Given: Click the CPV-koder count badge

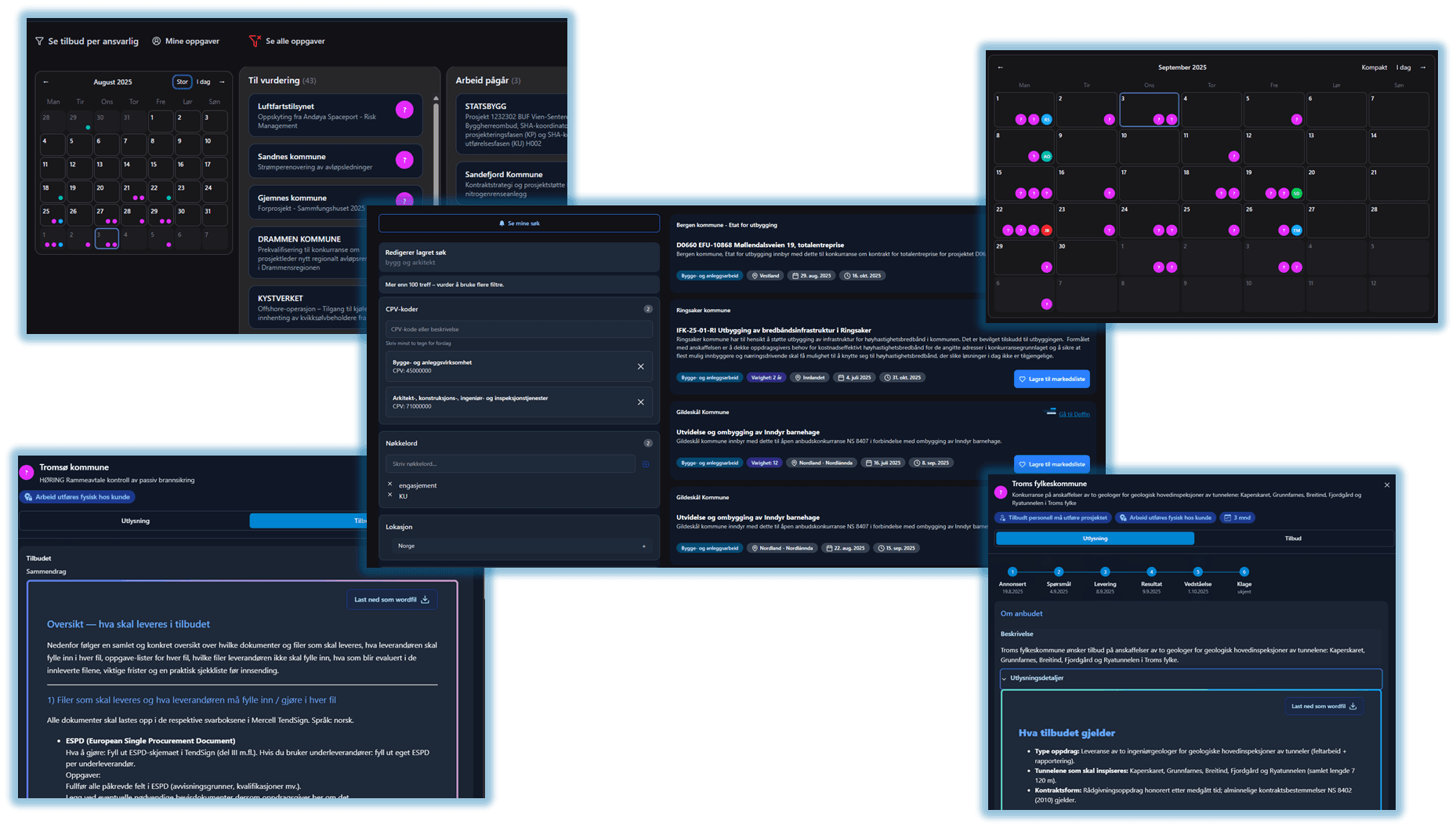Looking at the screenshot, I should 648,309.
